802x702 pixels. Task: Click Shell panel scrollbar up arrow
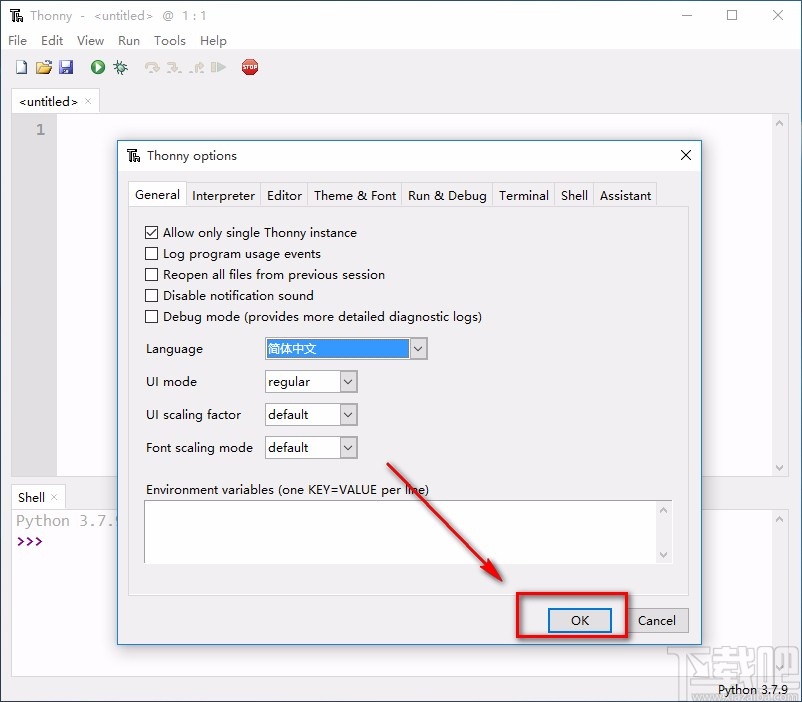779,519
